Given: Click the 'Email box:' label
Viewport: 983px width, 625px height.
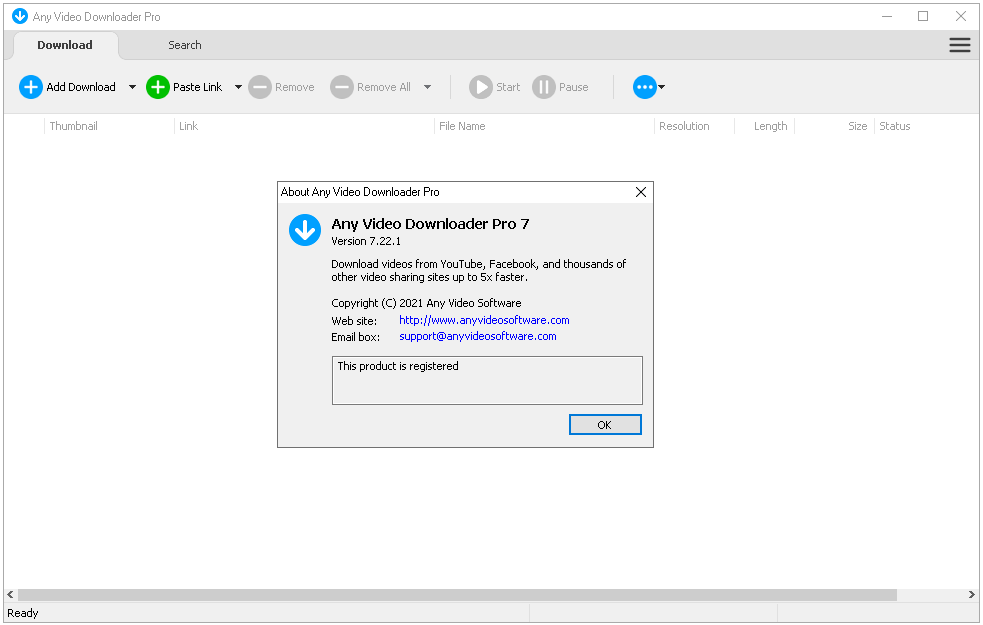Looking at the screenshot, I should [355, 337].
